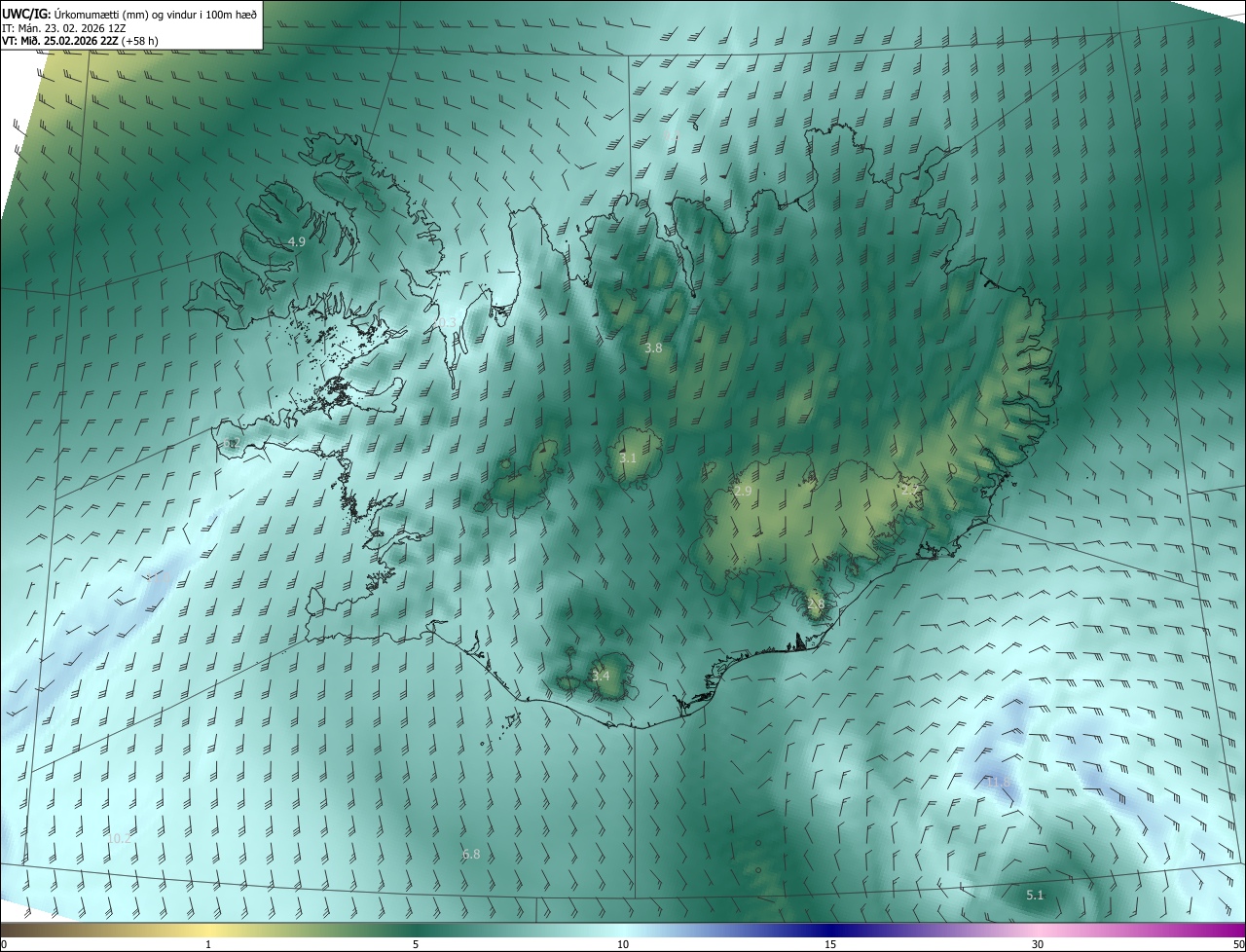Click the 4.9 value over the Westfjords
Viewport: 1246px width, 952px height.
[x=297, y=241]
